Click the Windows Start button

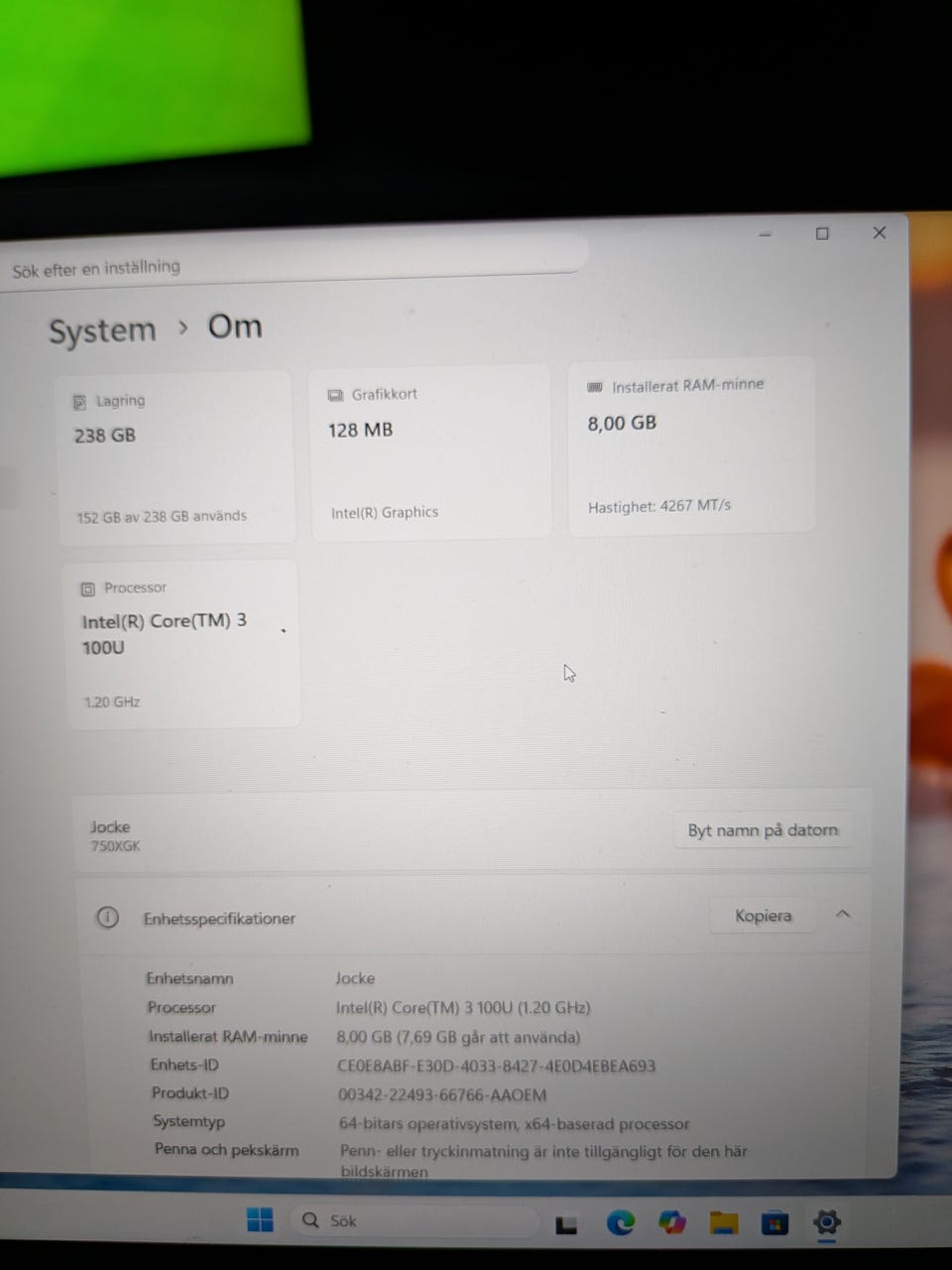pos(260,1220)
